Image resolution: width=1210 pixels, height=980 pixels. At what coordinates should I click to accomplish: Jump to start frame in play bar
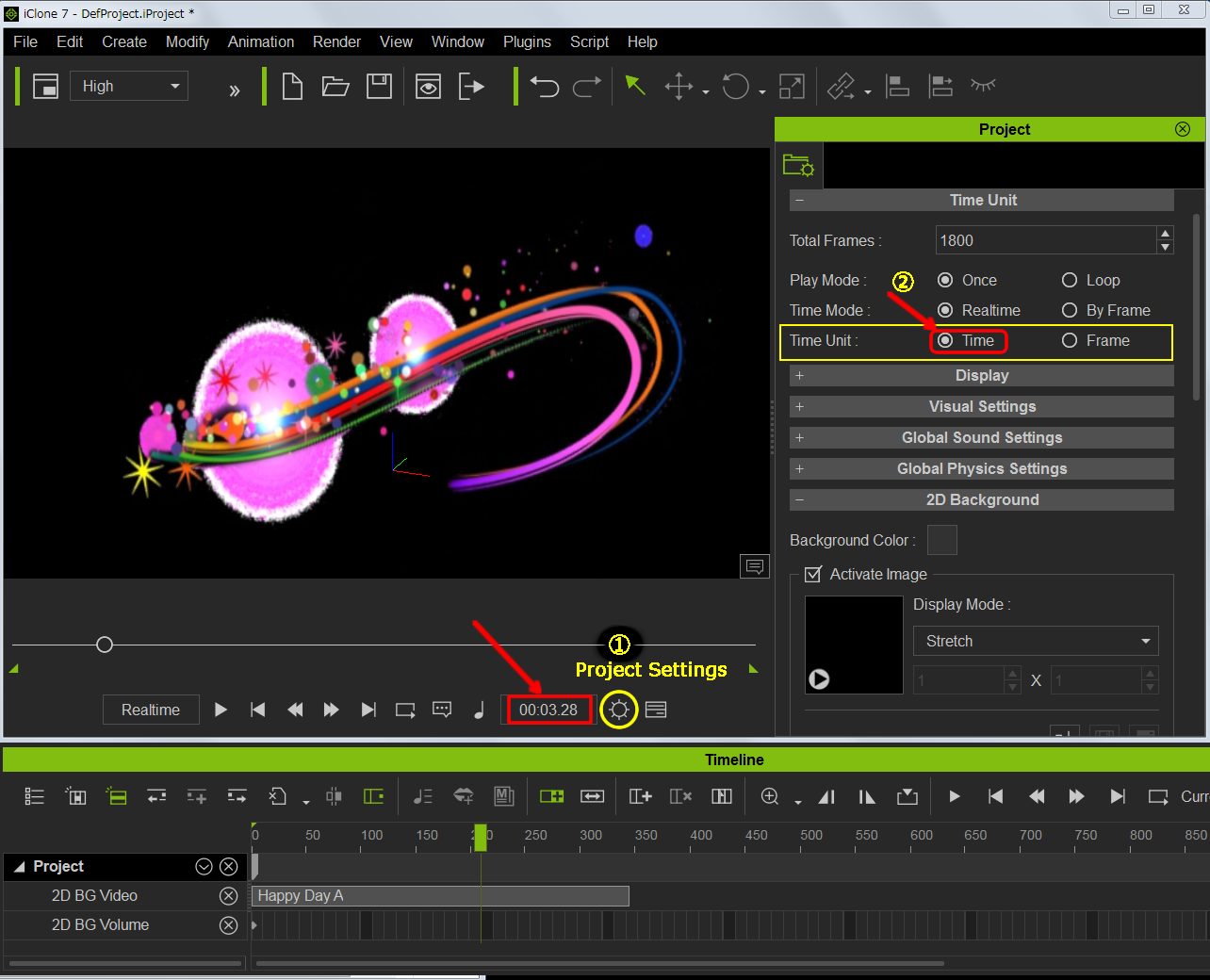point(257,710)
